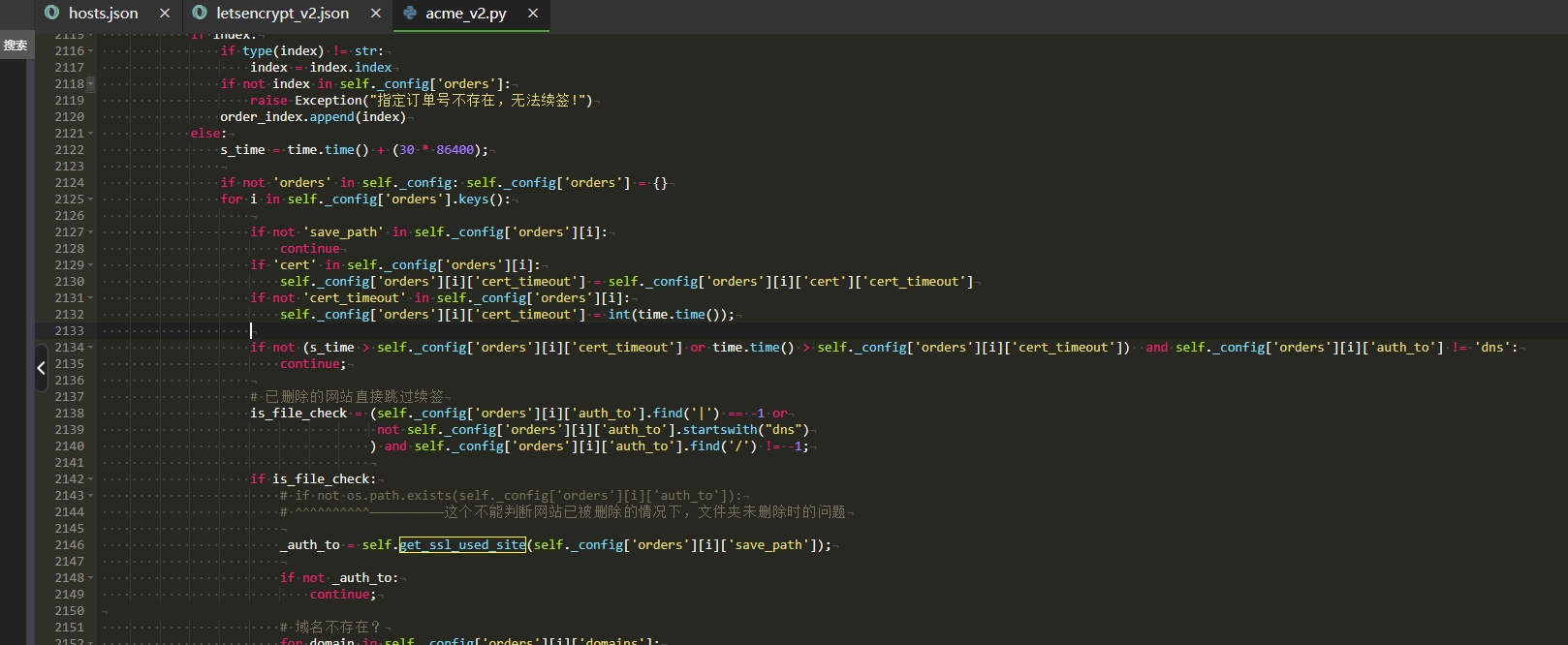Fold the cert_timeout block at line 2131
Viewport: 1568px width, 645px height.
pos(91,298)
